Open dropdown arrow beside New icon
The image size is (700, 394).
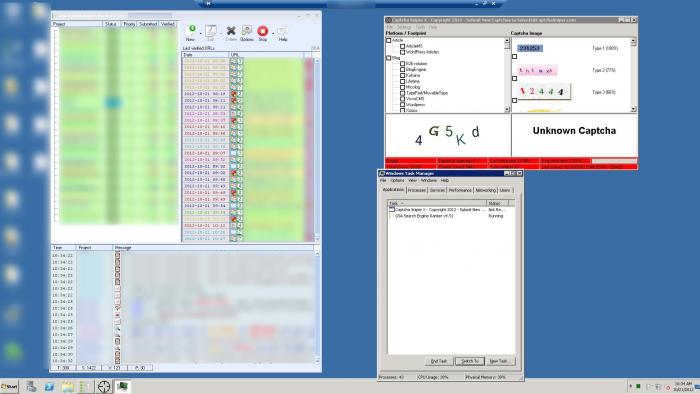click(x=200, y=33)
